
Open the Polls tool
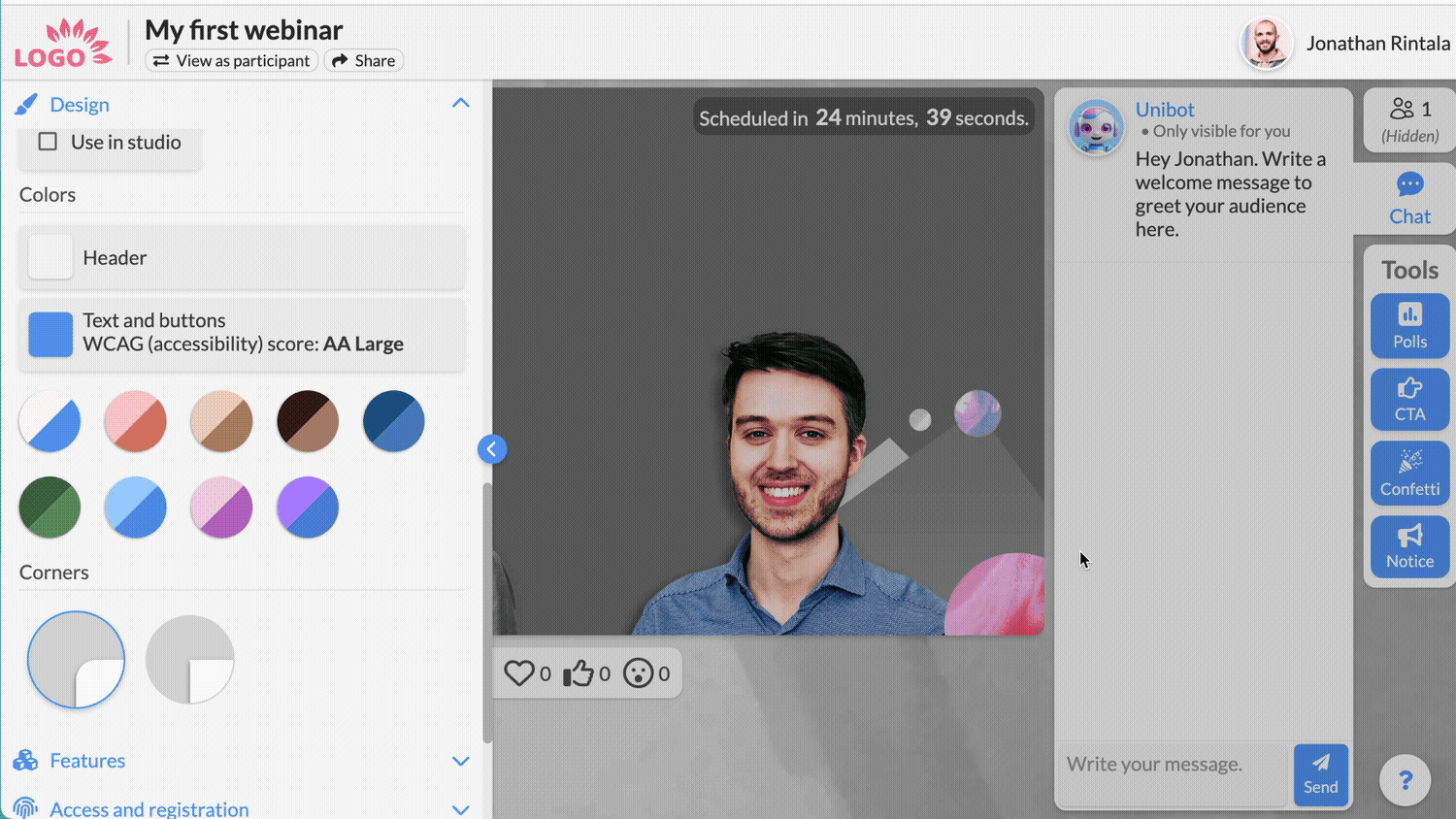[1409, 326]
